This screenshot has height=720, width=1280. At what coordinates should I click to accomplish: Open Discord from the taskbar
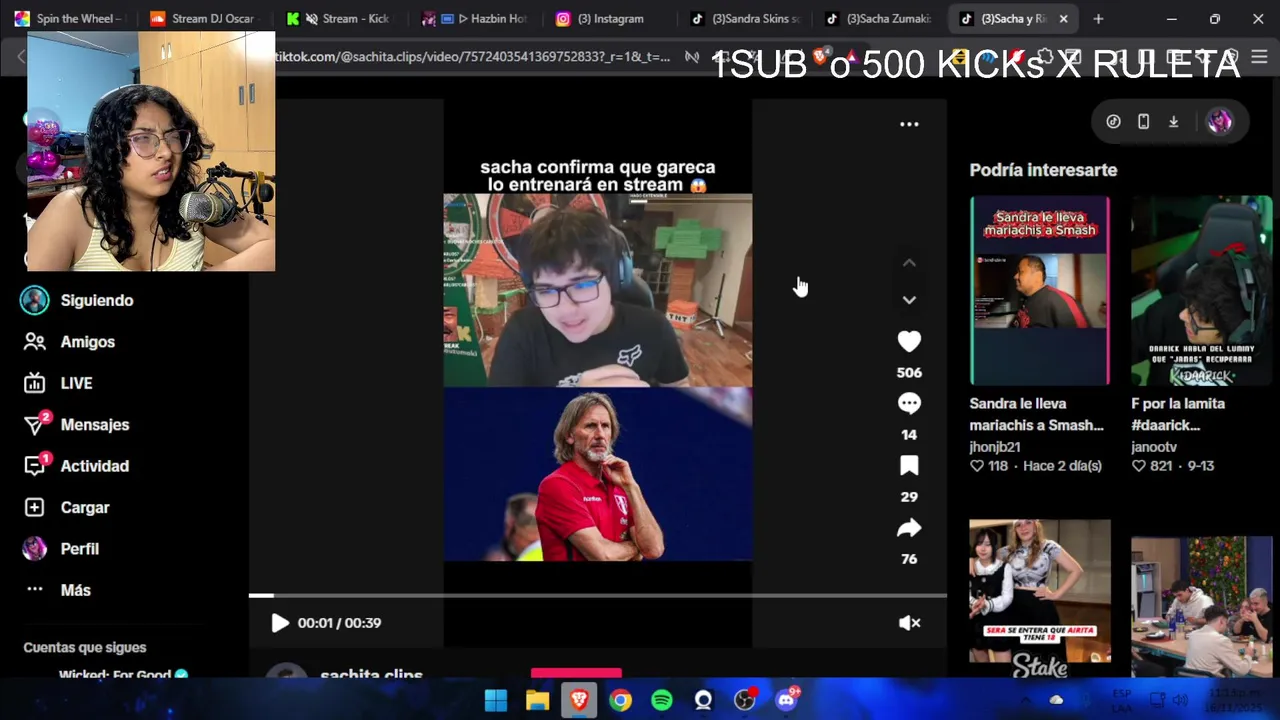click(x=787, y=700)
